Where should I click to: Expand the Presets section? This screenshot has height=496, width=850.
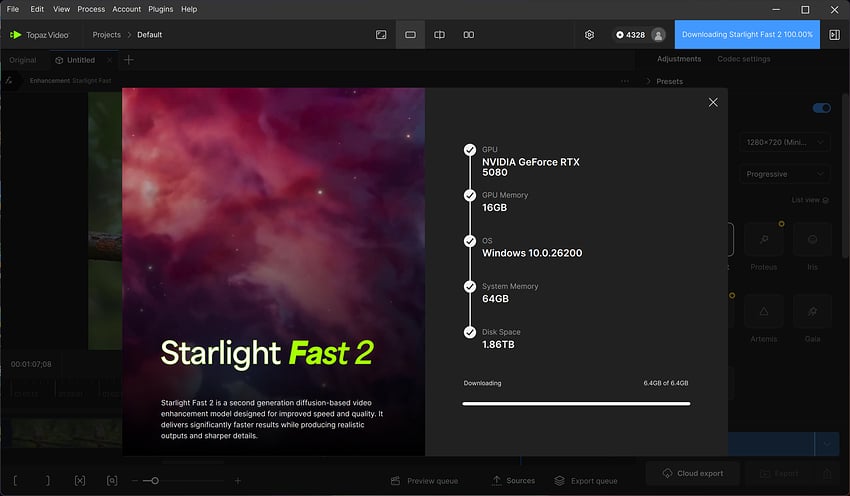[x=665, y=81]
